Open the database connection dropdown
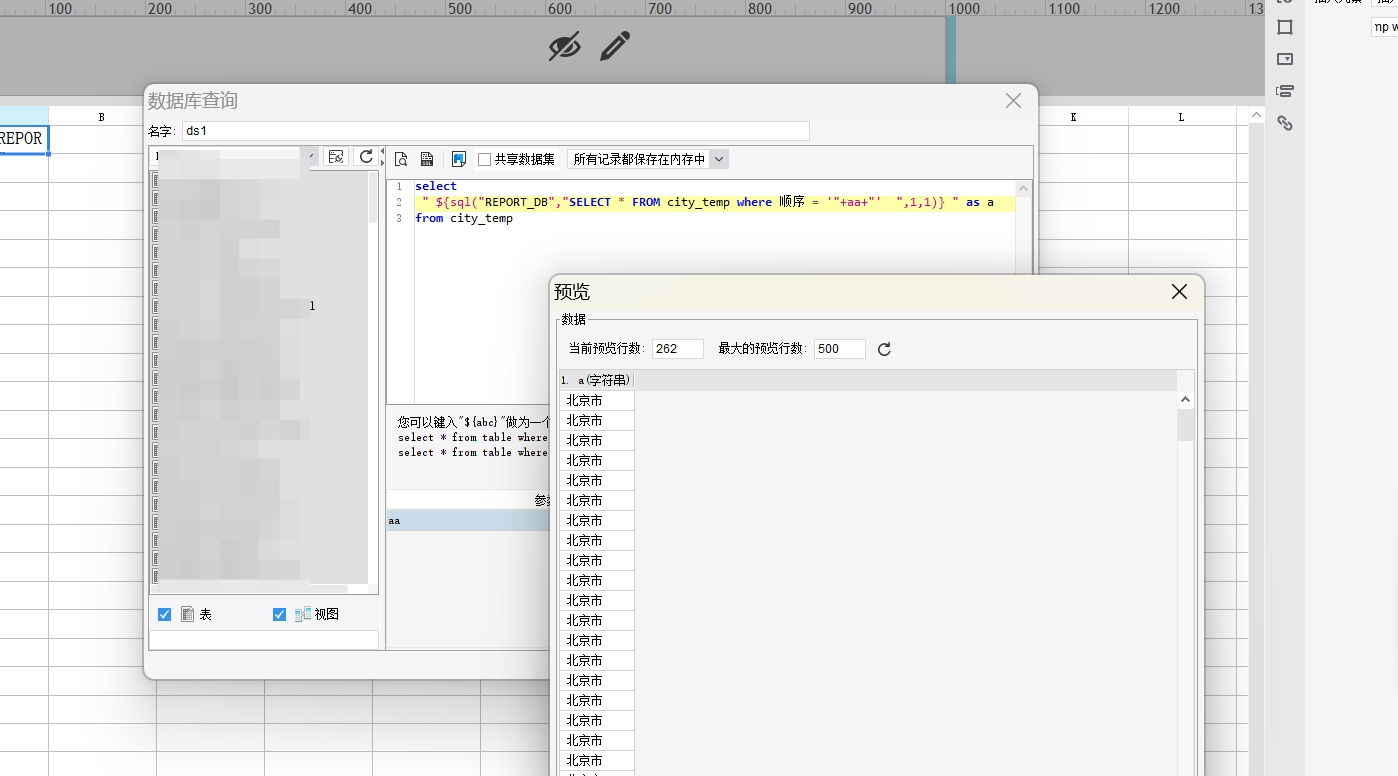 click(x=312, y=157)
